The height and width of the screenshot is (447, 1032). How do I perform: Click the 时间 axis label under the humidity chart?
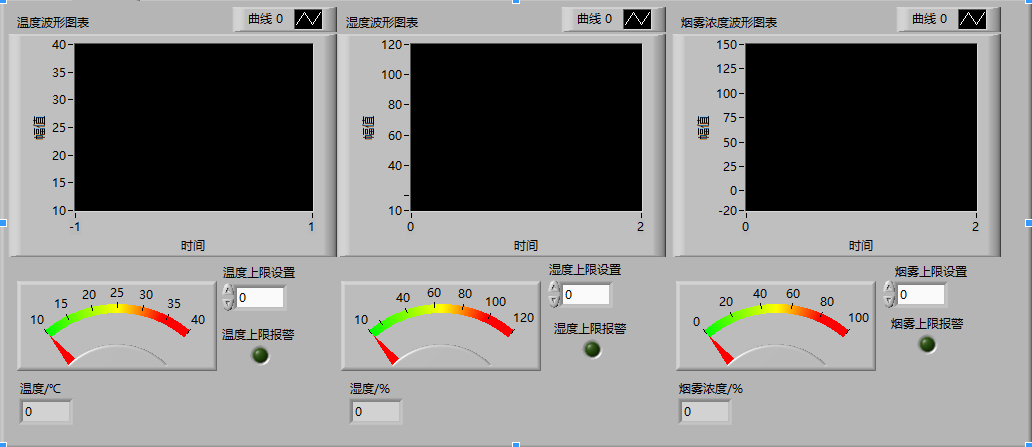click(526, 246)
